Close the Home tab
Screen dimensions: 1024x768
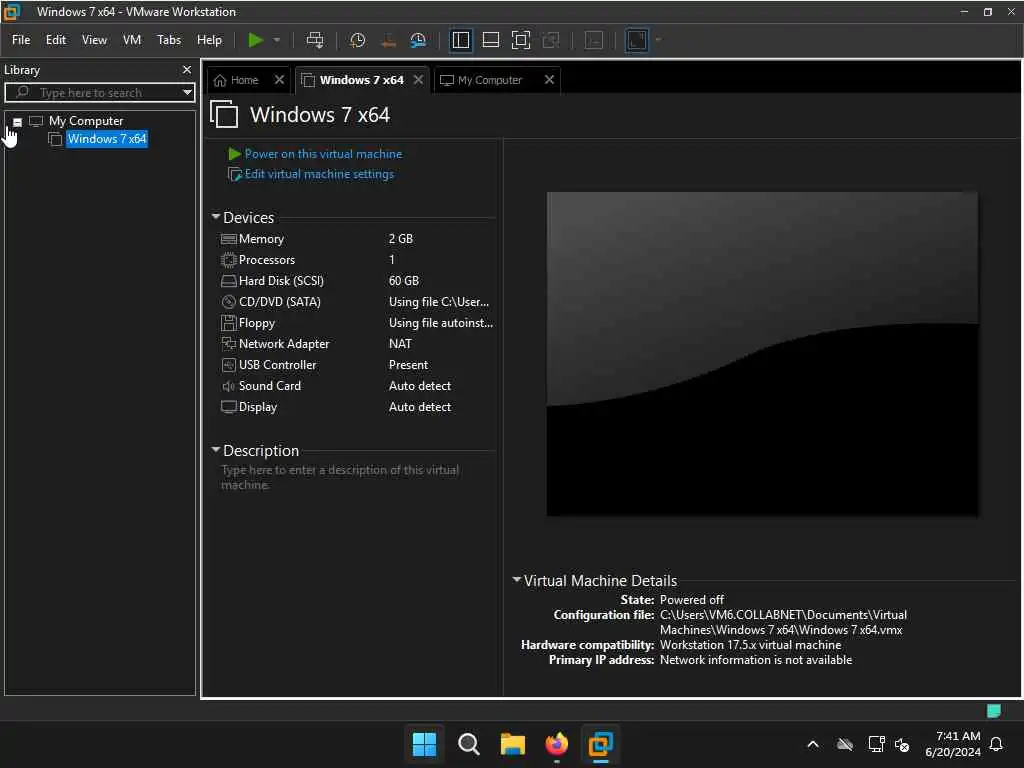(280, 79)
